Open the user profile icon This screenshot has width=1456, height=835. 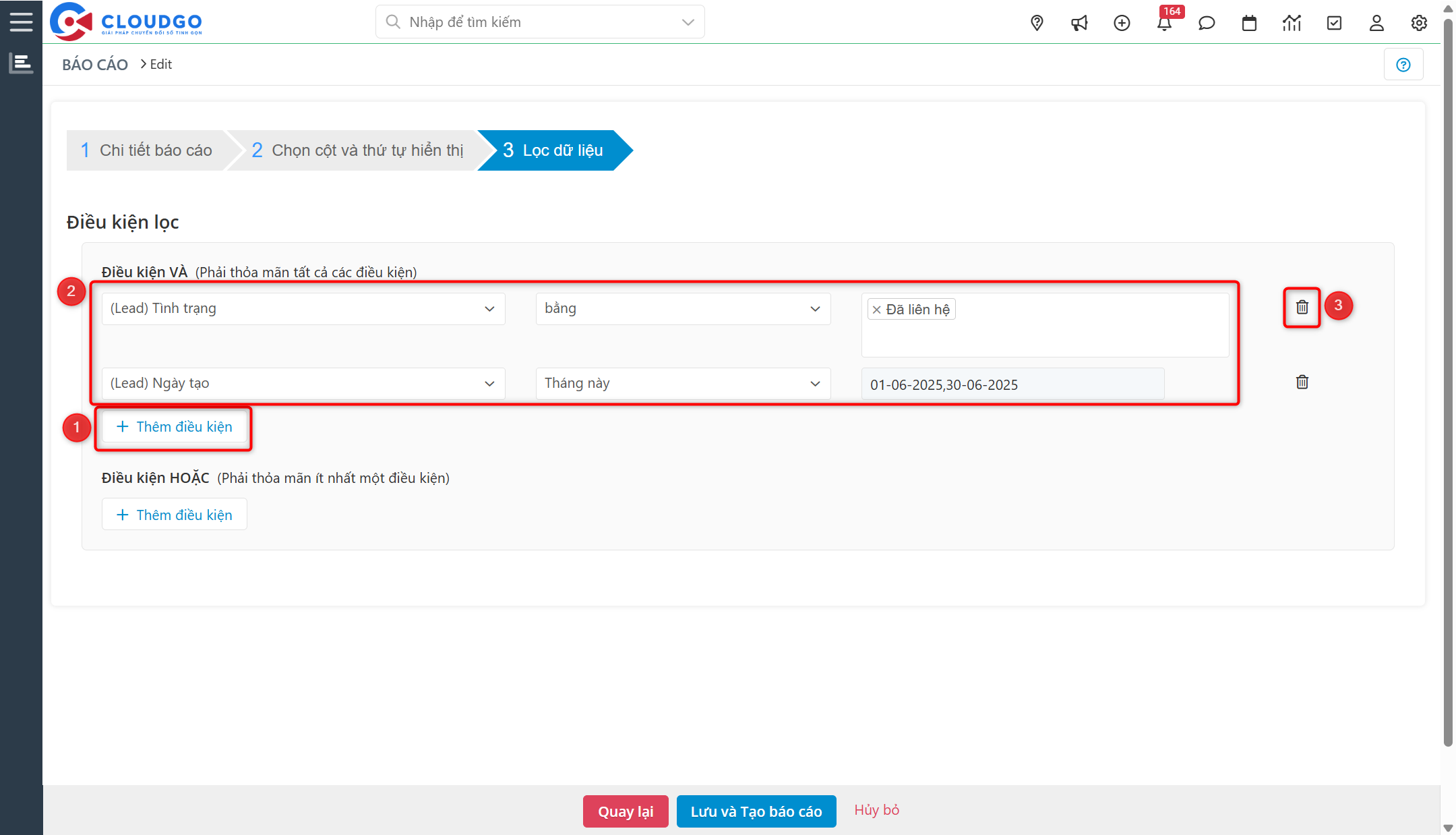[x=1376, y=22]
